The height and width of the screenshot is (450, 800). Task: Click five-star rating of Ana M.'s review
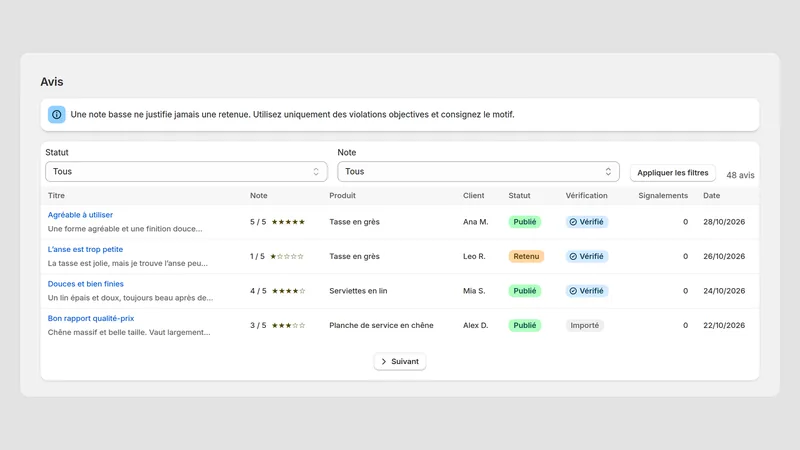coord(288,222)
